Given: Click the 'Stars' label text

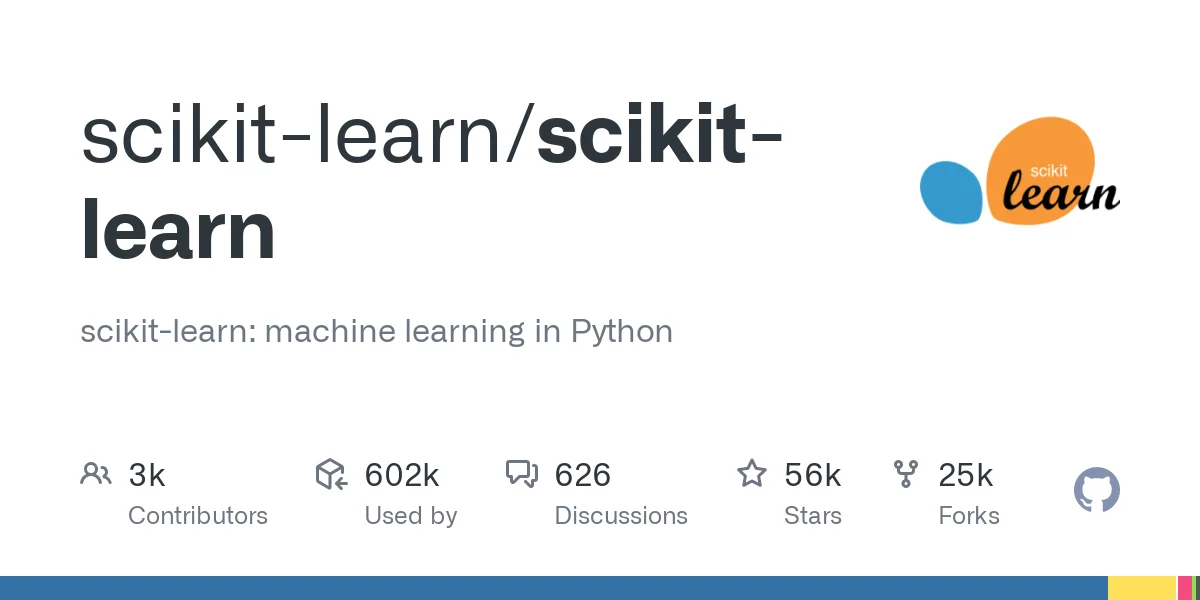Looking at the screenshot, I should point(813,516).
